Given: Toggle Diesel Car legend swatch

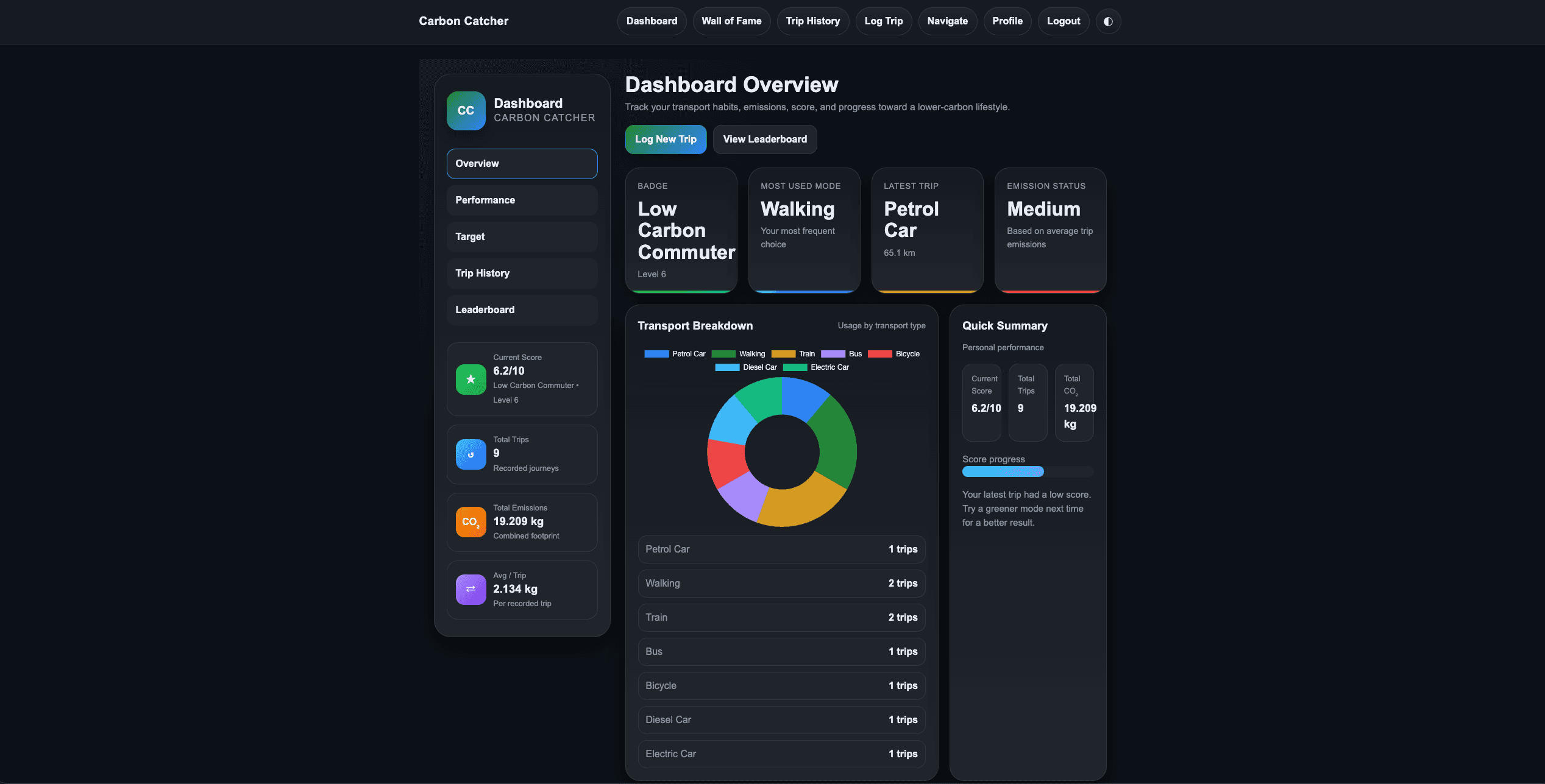Looking at the screenshot, I should [x=727, y=367].
